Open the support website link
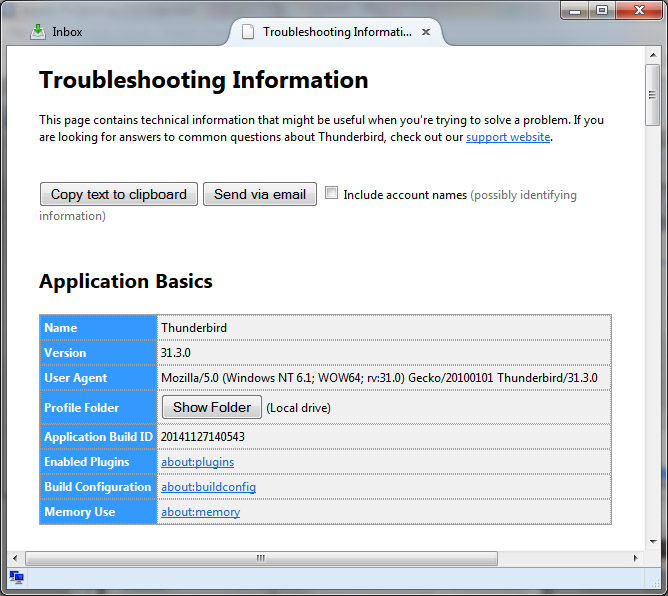This screenshot has height=596, width=668. coord(508,137)
